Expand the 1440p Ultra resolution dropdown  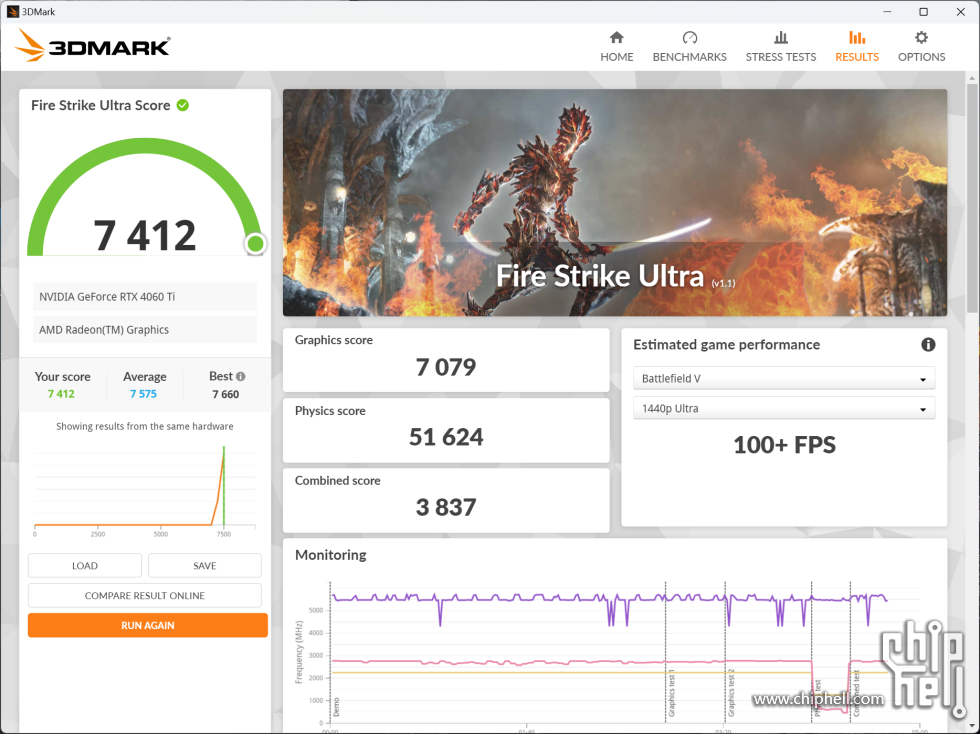tap(784, 408)
